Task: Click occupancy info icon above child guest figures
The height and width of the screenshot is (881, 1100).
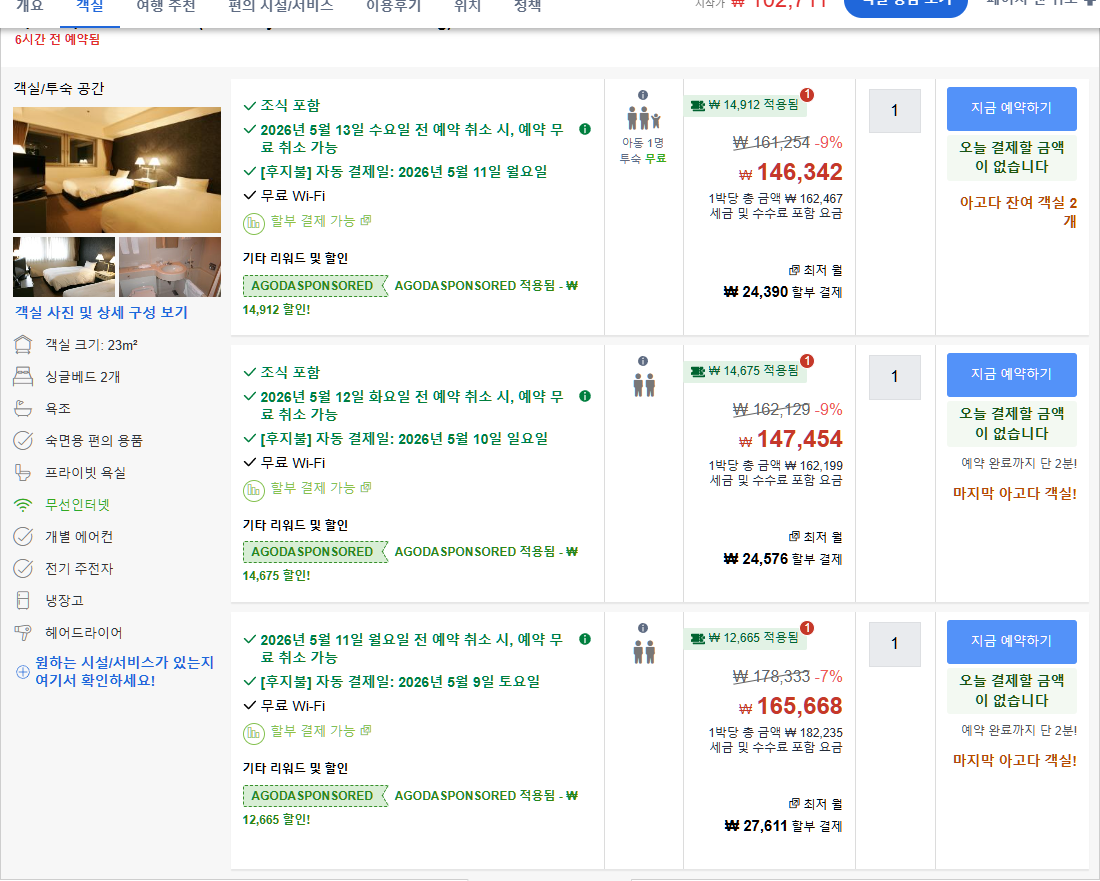Action: click(x=643, y=95)
